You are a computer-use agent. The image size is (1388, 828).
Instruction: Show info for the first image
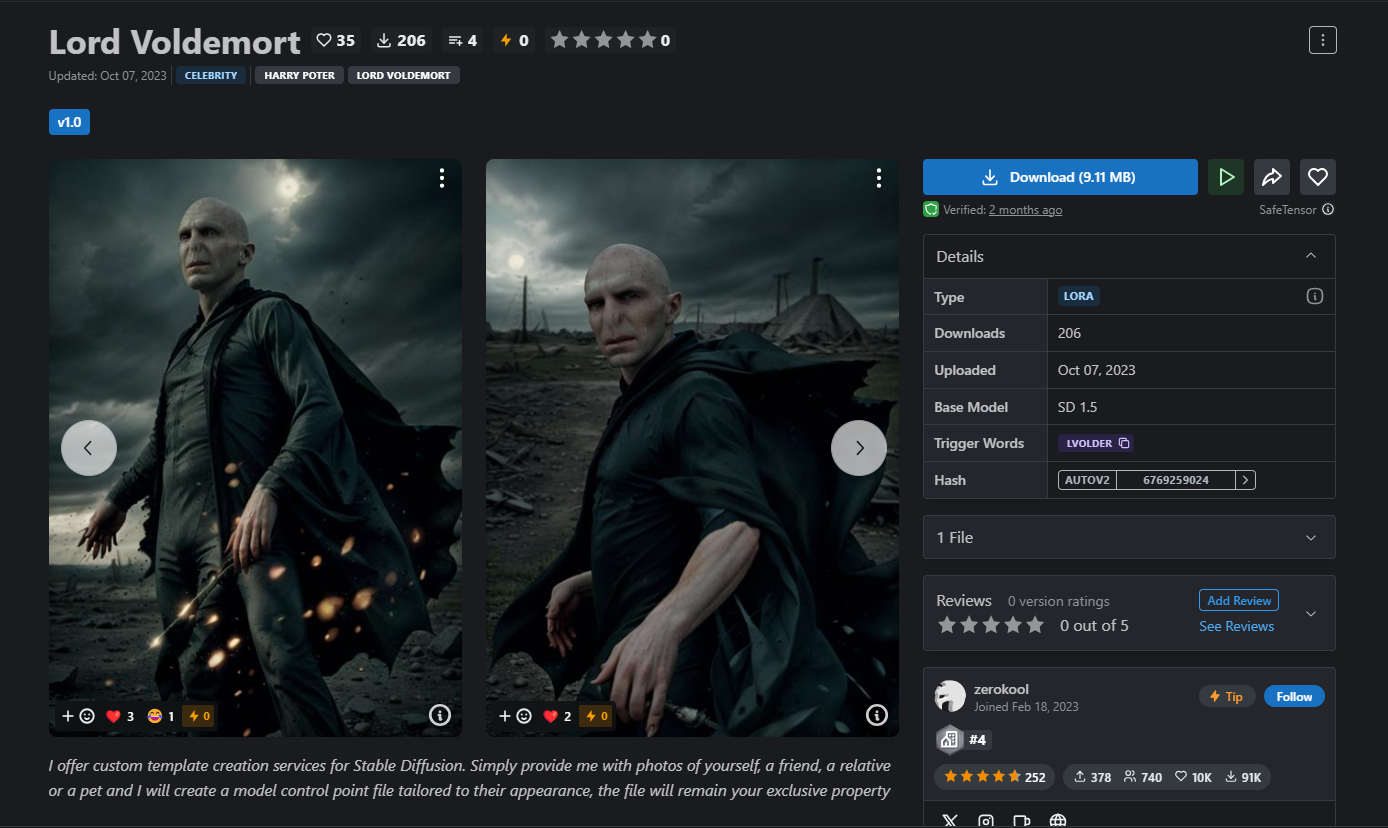[440, 715]
